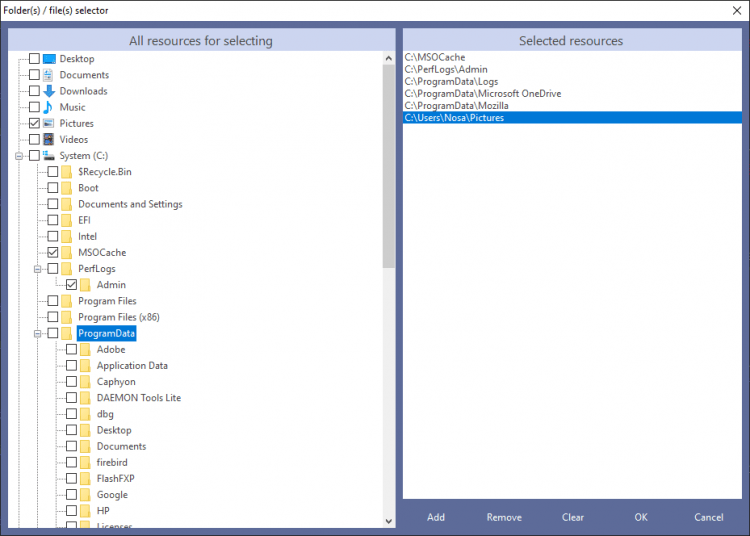This screenshot has height=536, width=750.
Task: Check the Program Files checkbox
Action: 53,301
